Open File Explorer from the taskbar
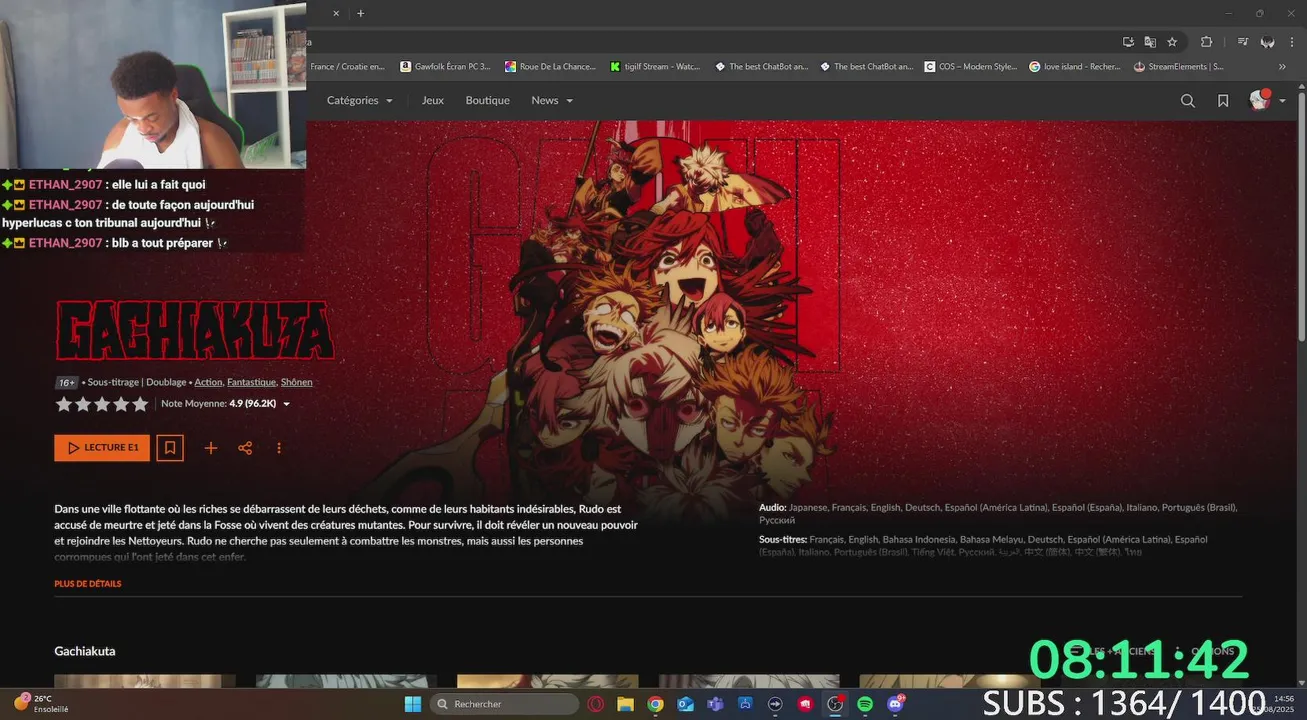 (x=625, y=704)
